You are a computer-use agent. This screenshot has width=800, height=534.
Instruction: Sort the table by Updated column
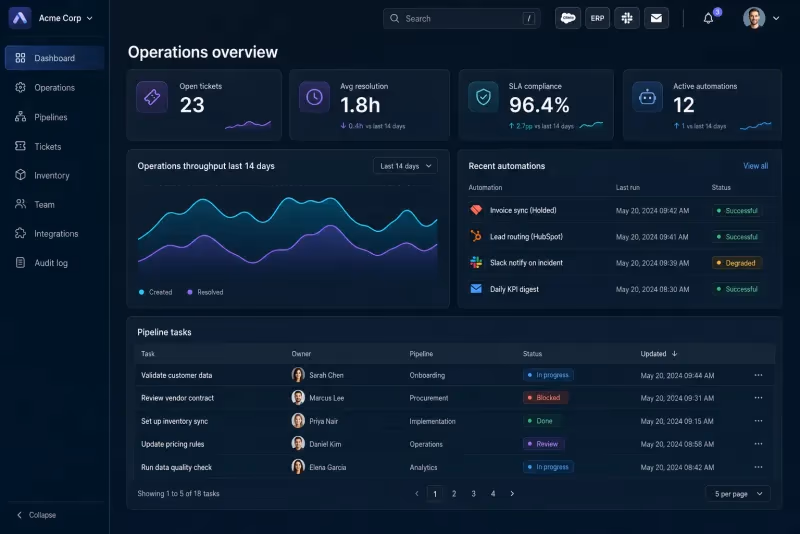(659, 353)
